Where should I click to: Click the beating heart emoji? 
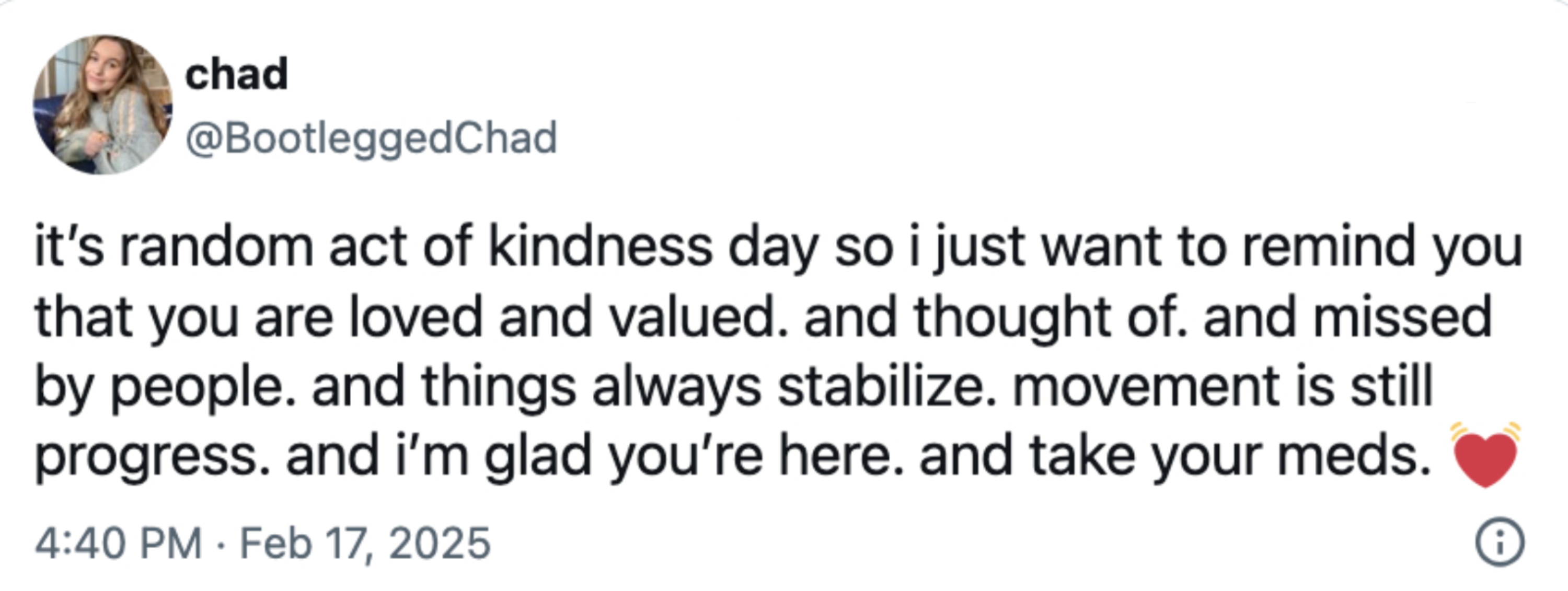[x=1485, y=455]
